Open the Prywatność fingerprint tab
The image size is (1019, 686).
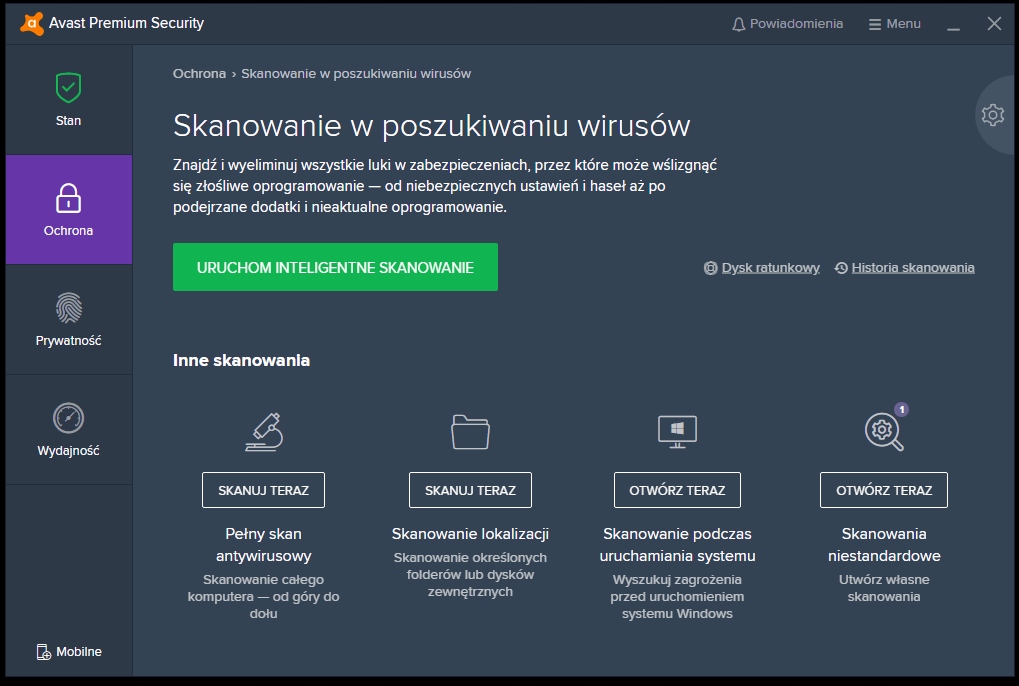click(x=68, y=320)
